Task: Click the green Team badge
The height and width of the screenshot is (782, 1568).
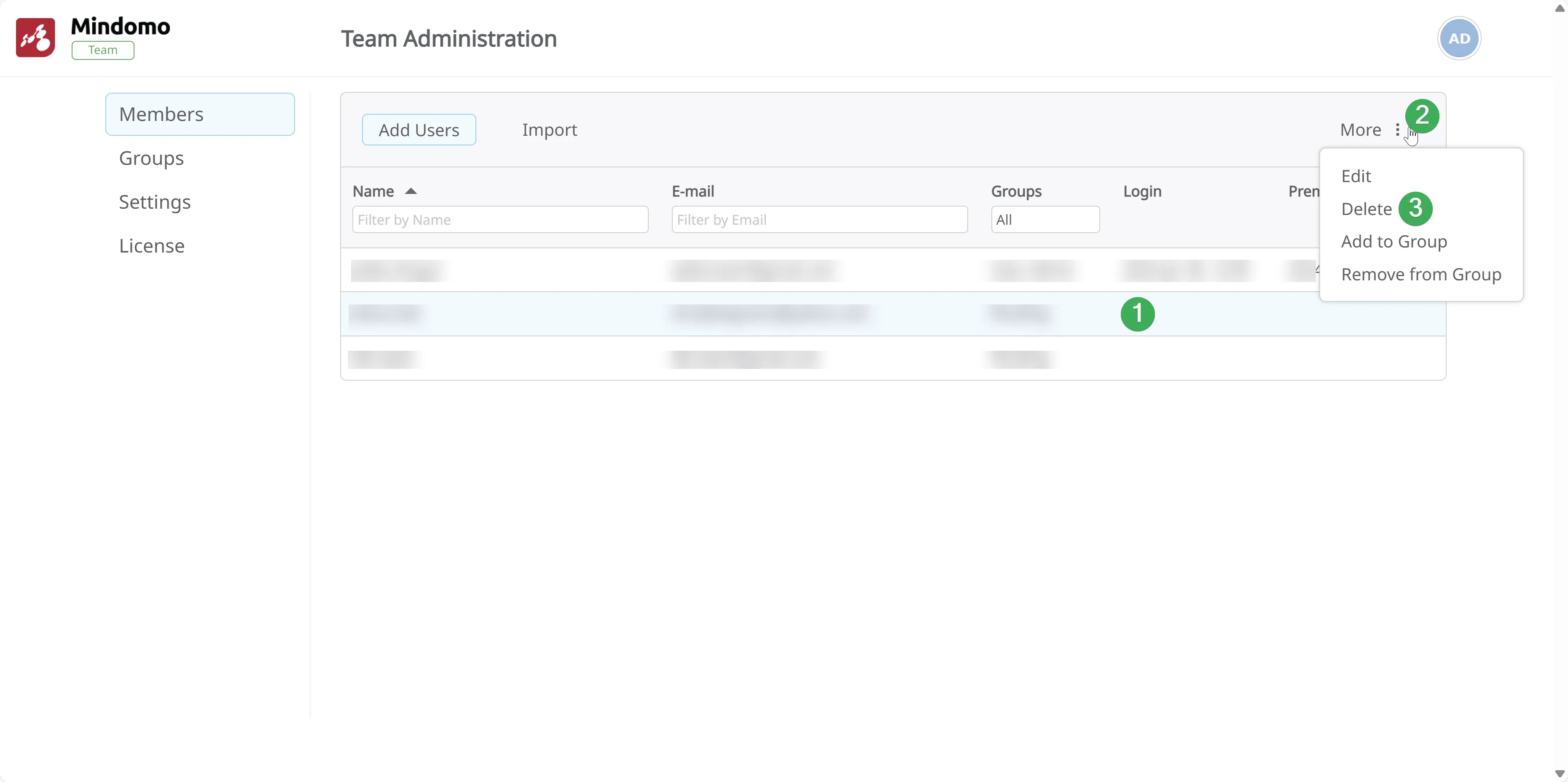Action: [x=103, y=50]
